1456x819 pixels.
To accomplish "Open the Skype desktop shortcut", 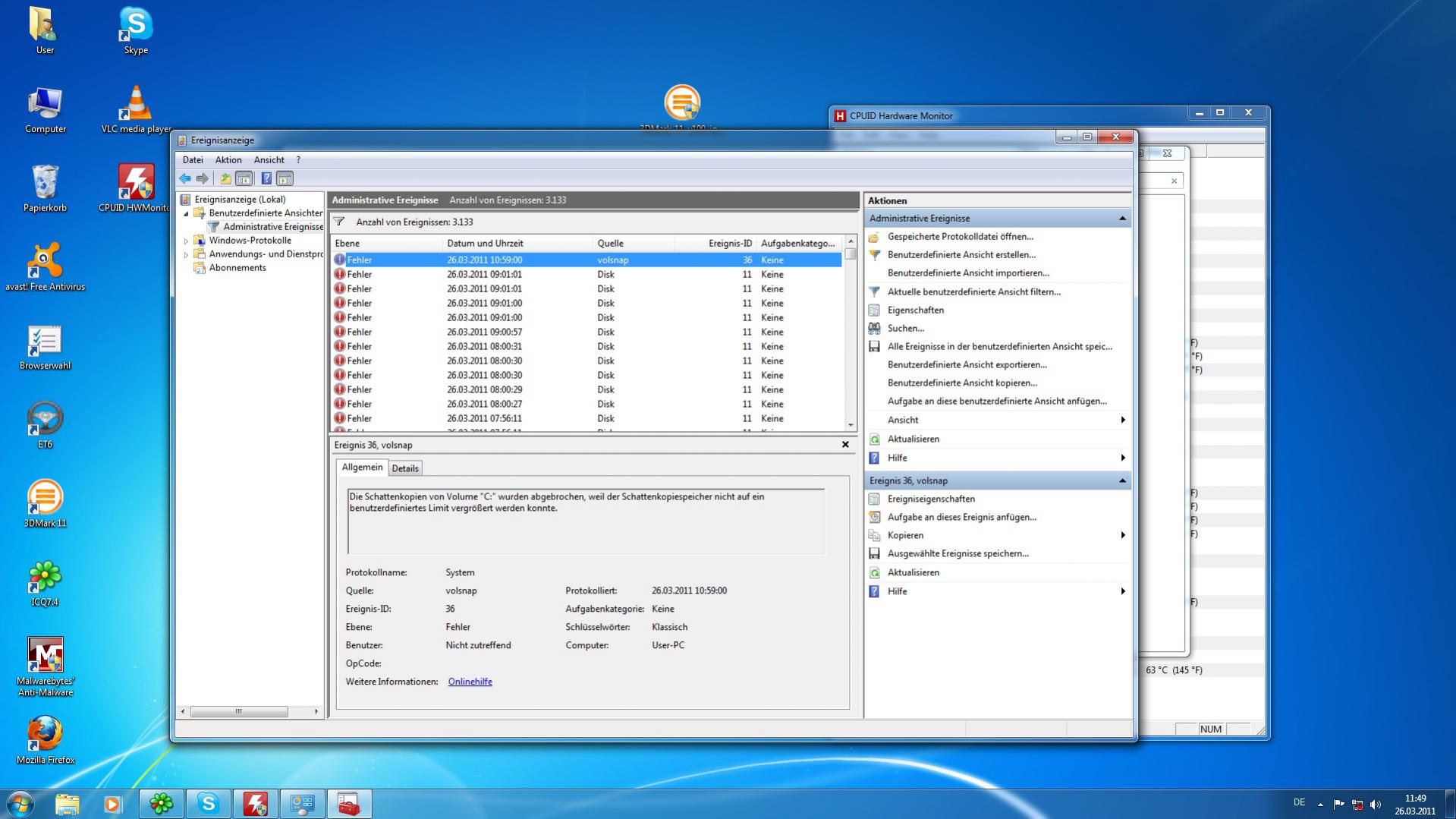I will pos(136,30).
